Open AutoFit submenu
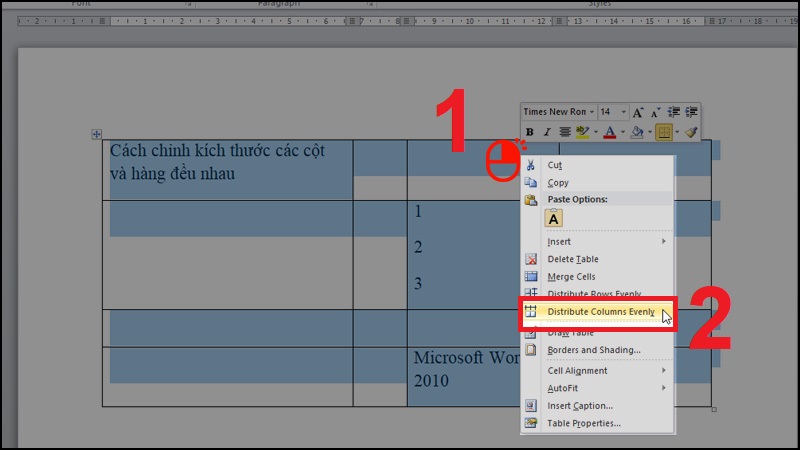Viewport: 800px width, 450px height. pos(598,388)
